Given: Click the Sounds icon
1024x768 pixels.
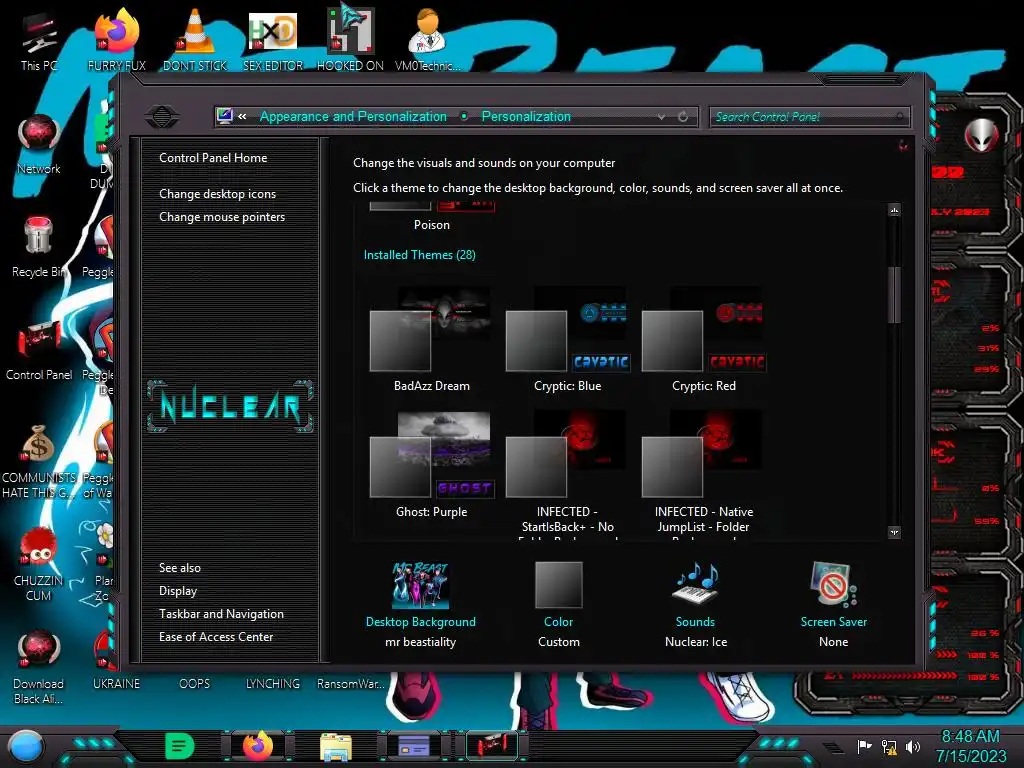Looking at the screenshot, I should tap(696, 583).
